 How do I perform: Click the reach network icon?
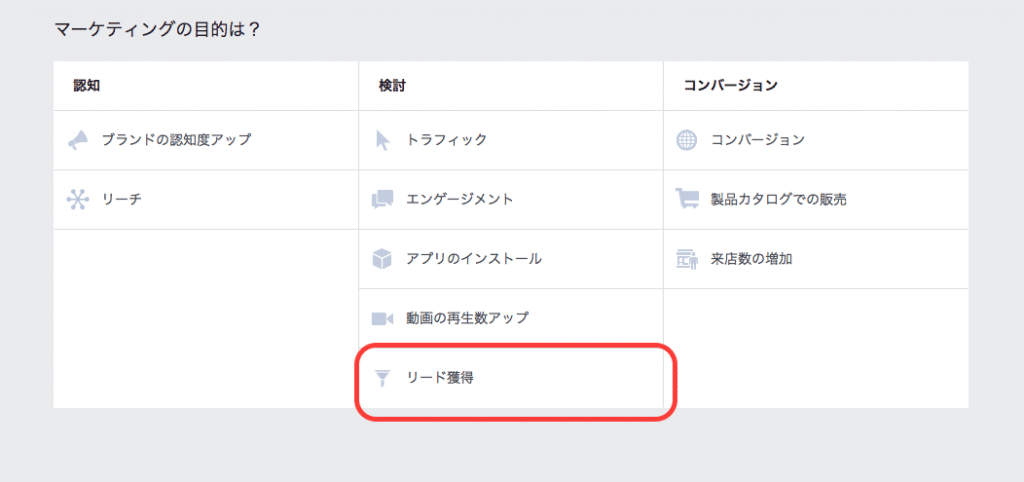click(x=78, y=199)
